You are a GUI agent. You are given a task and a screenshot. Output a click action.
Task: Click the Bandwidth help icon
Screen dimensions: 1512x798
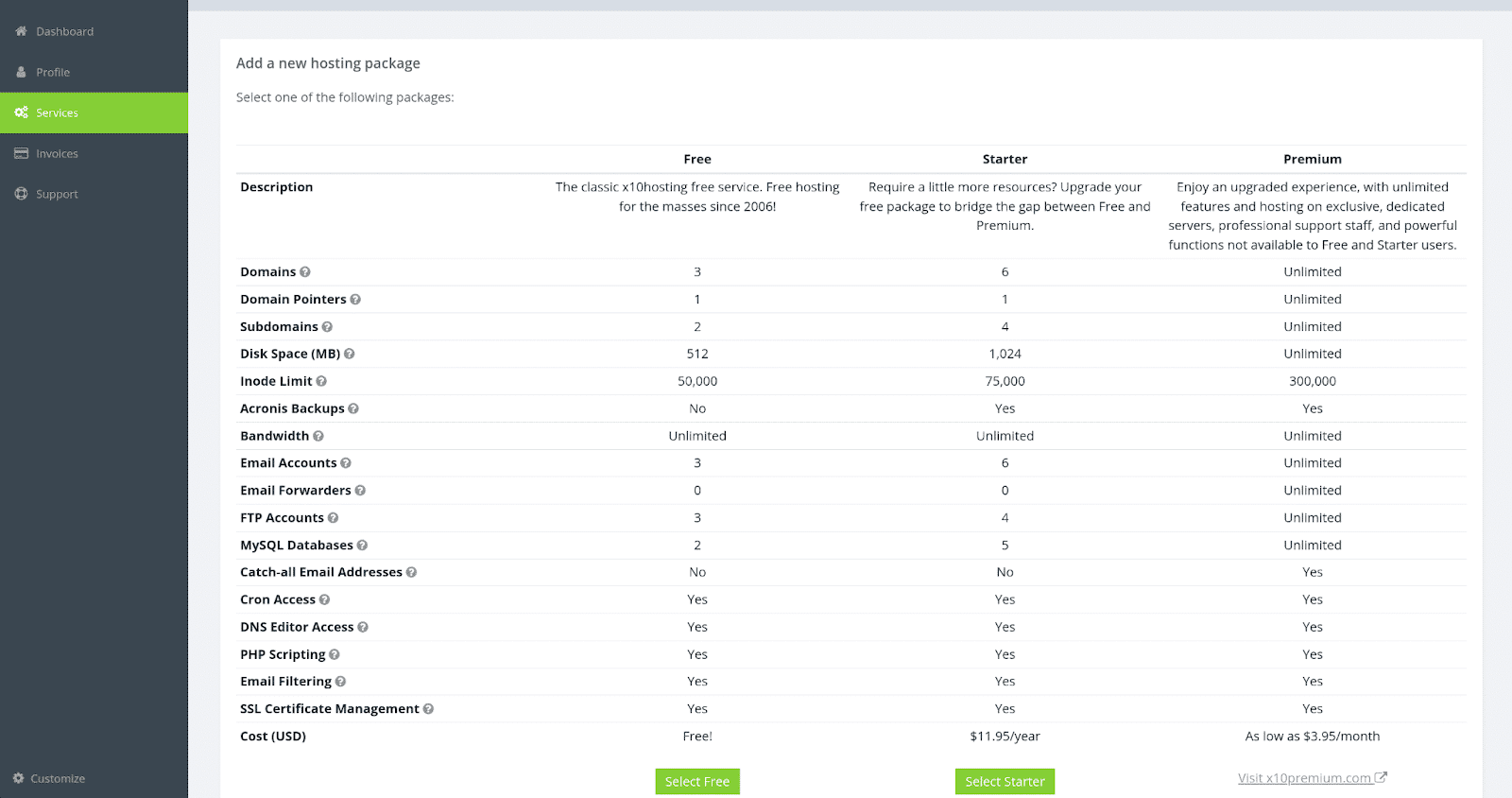pyautogui.click(x=318, y=435)
